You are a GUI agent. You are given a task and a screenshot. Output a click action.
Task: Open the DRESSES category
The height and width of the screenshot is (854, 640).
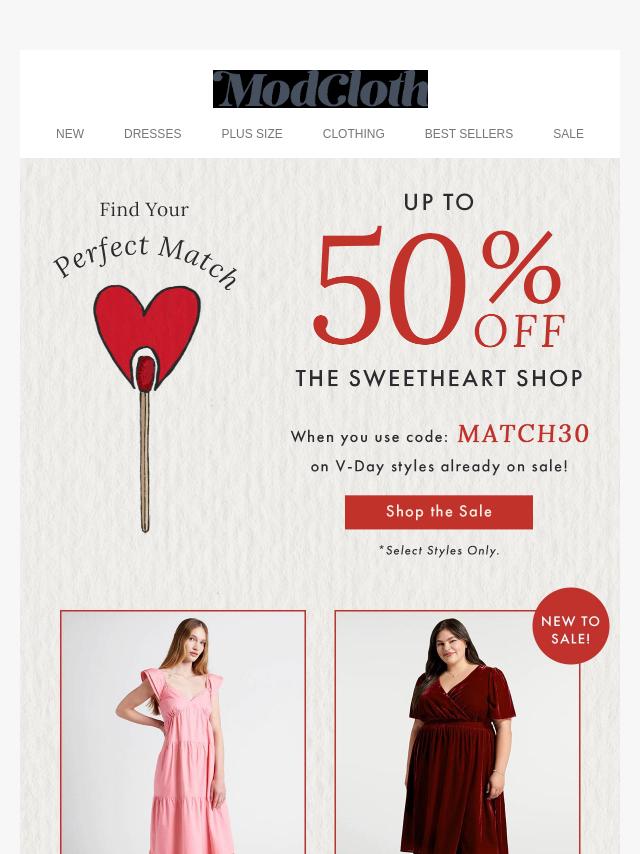click(153, 133)
